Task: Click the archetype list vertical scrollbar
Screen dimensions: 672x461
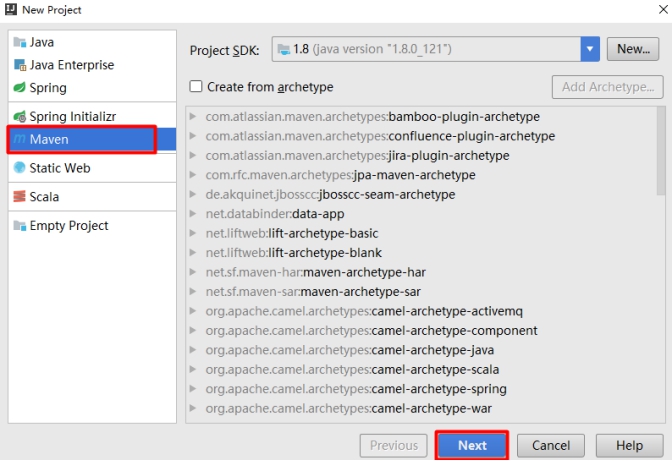Action: [x=660, y=152]
